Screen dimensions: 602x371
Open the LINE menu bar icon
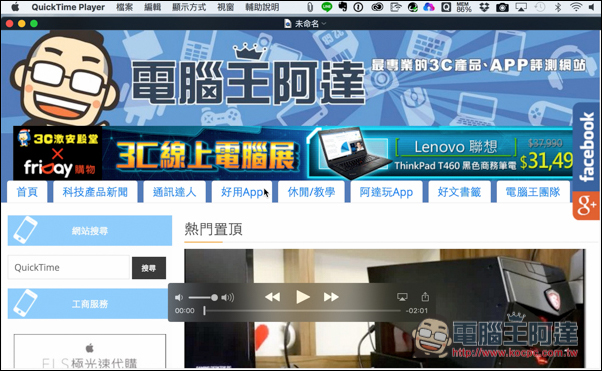coord(327,7)
